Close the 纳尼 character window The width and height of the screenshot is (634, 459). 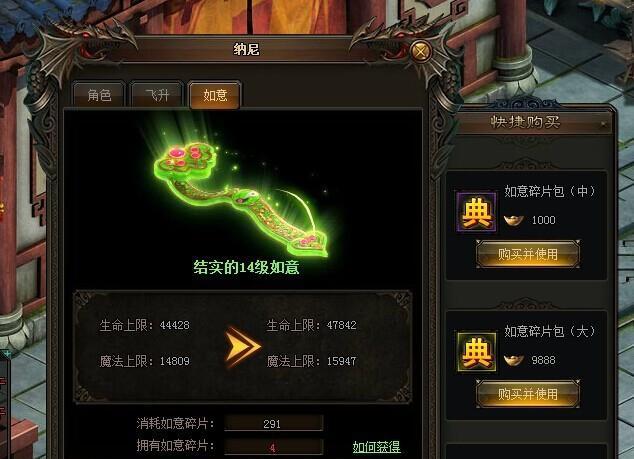pyautogui.click(x=421, y=52)
